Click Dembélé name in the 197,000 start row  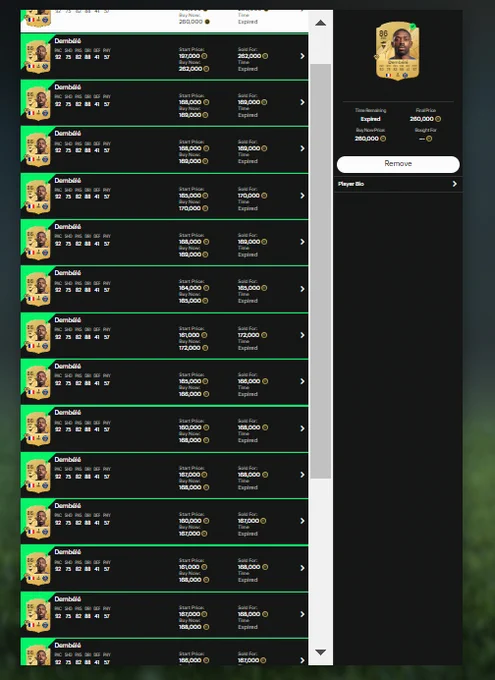coord(68,41)
